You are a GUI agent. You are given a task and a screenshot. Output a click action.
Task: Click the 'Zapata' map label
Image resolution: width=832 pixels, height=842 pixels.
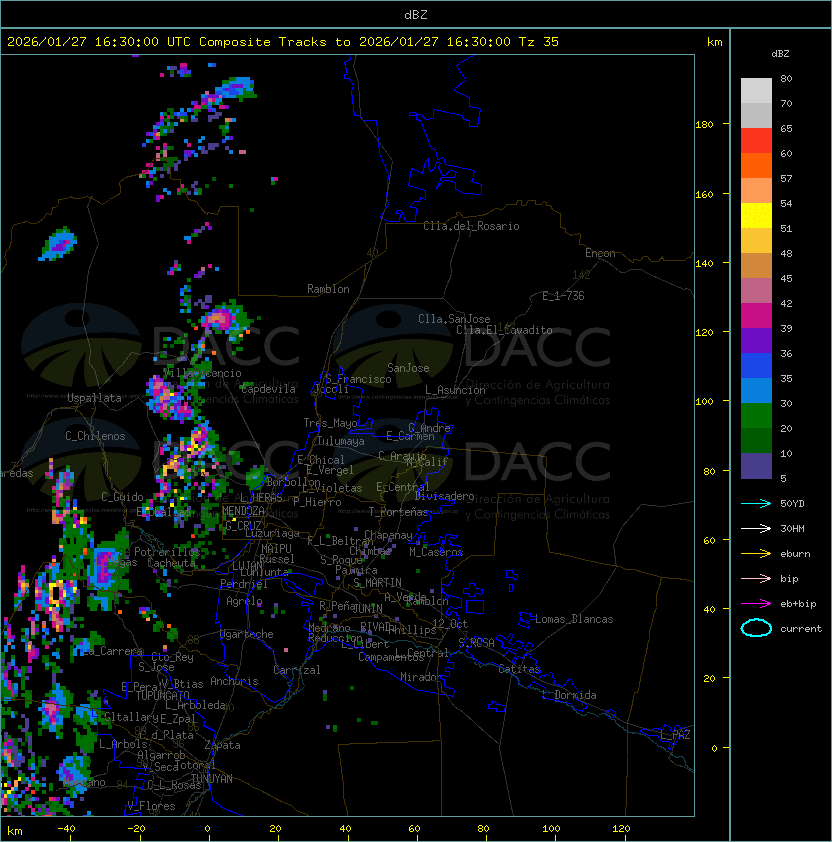(x=222, y=745)
